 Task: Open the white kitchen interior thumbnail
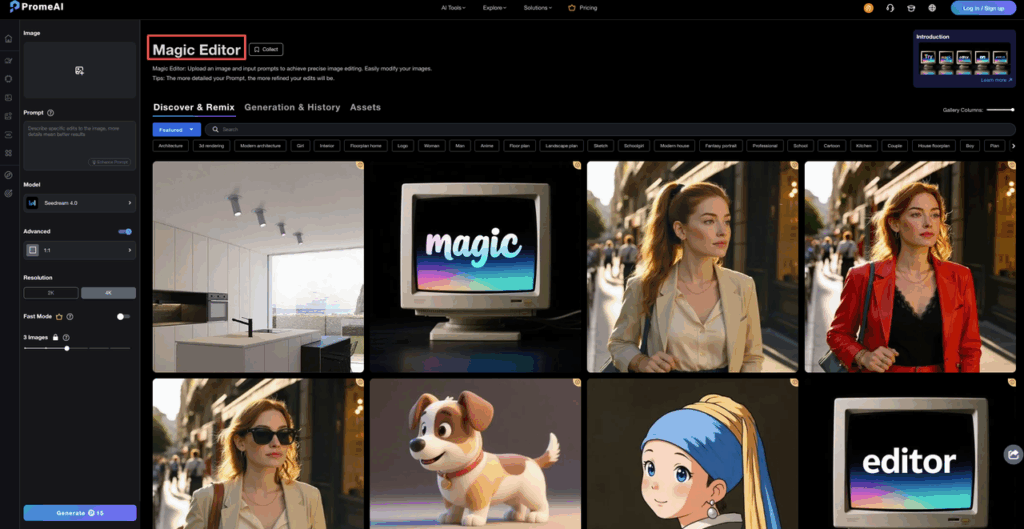click(x=258, y=267)
